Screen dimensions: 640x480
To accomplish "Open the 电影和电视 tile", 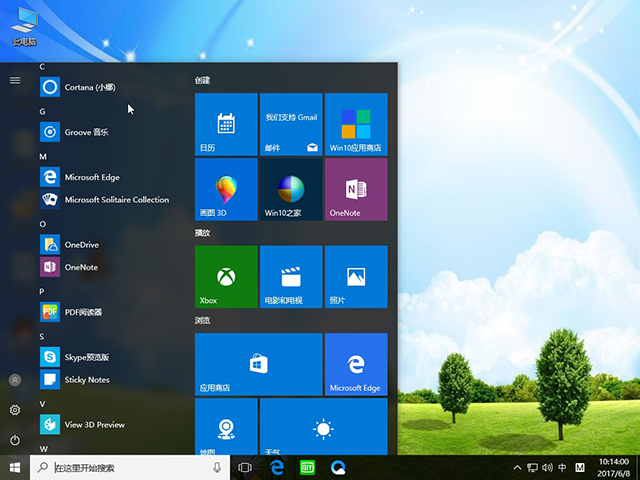I will click(290, 277).
